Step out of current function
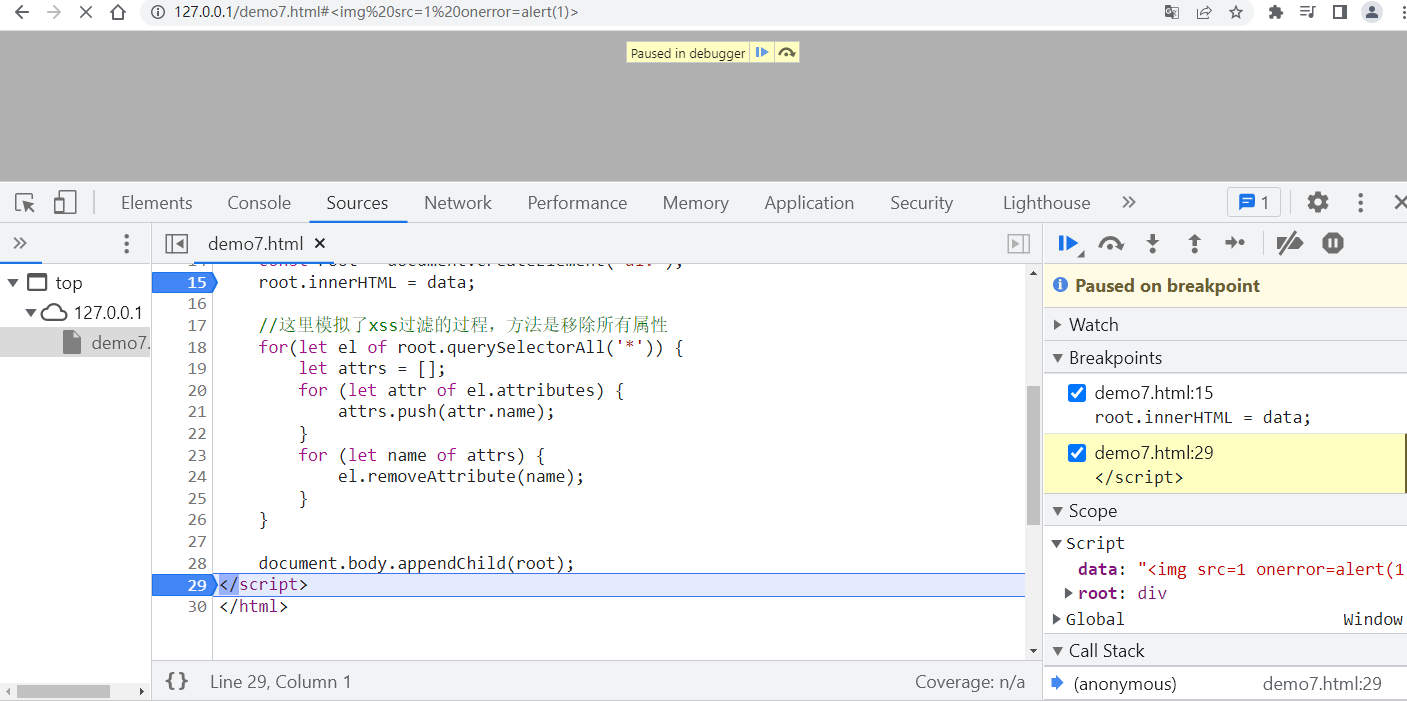The image size is (1407, 702). click(x=1194, y=243)
